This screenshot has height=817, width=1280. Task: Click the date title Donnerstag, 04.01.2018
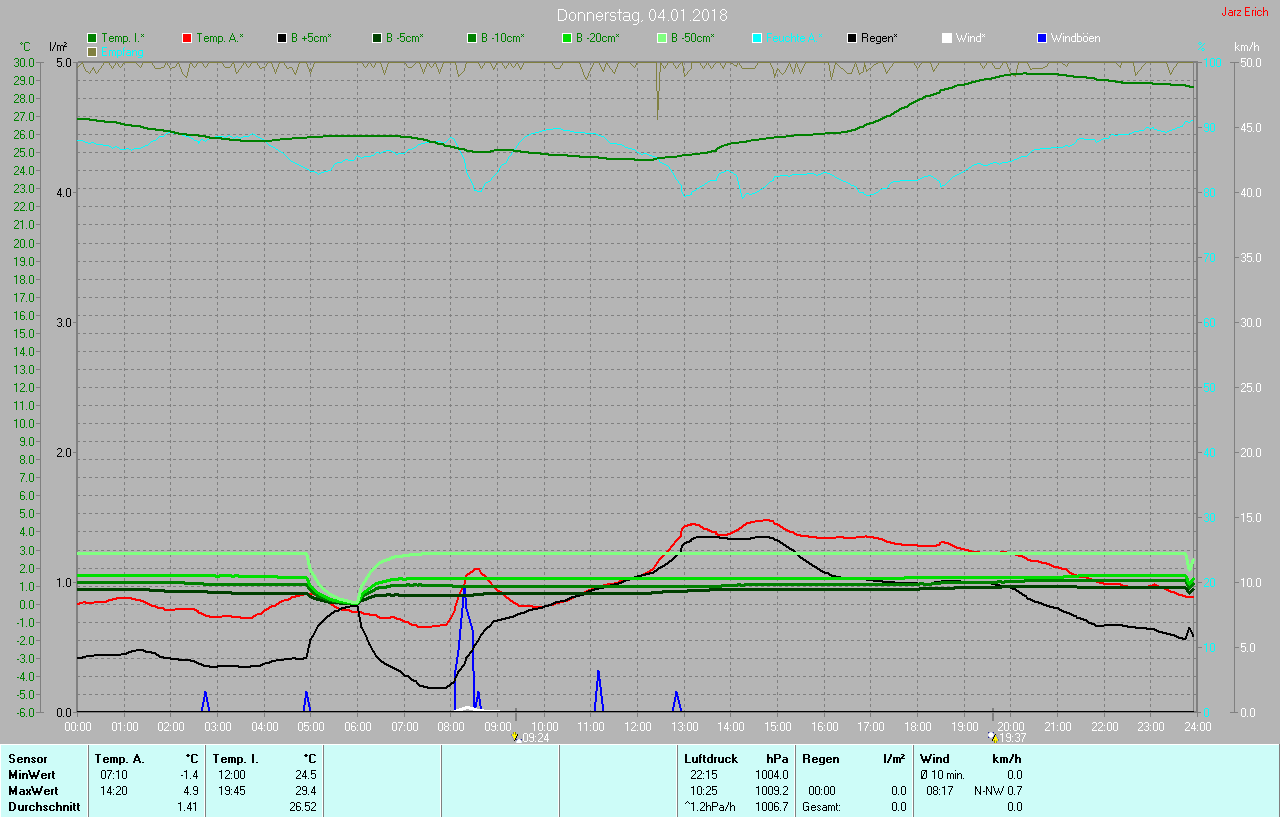click(x=642, y=15)
